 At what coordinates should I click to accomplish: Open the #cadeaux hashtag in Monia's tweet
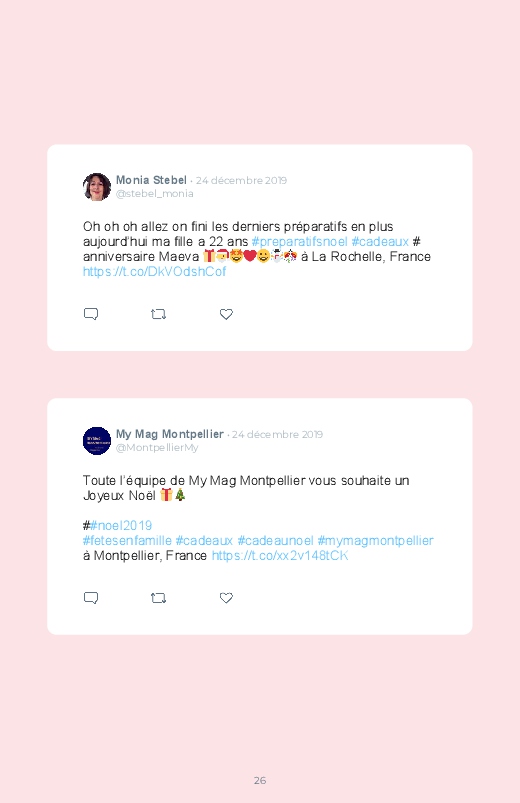[x=380, y=242]
